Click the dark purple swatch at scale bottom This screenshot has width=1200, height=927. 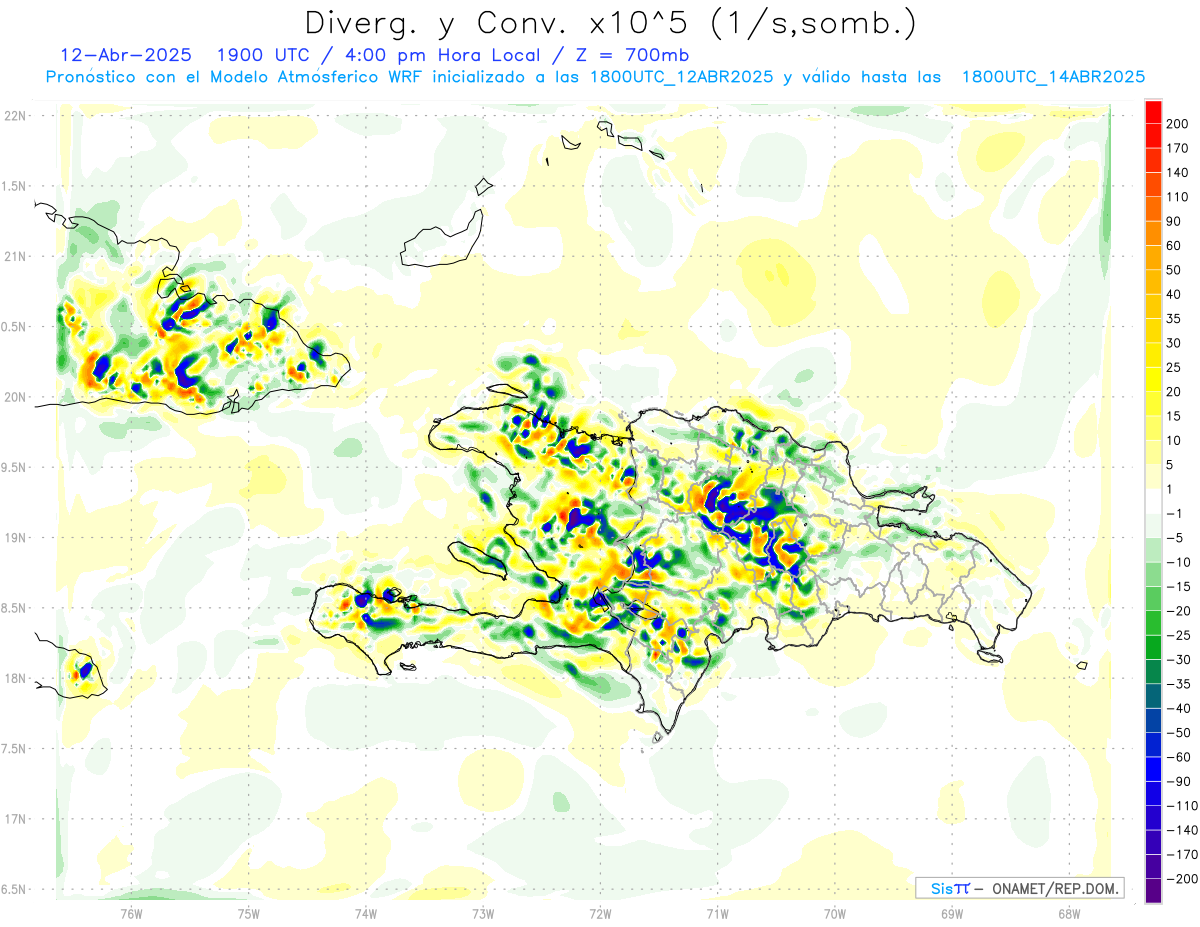point(1153,891)
